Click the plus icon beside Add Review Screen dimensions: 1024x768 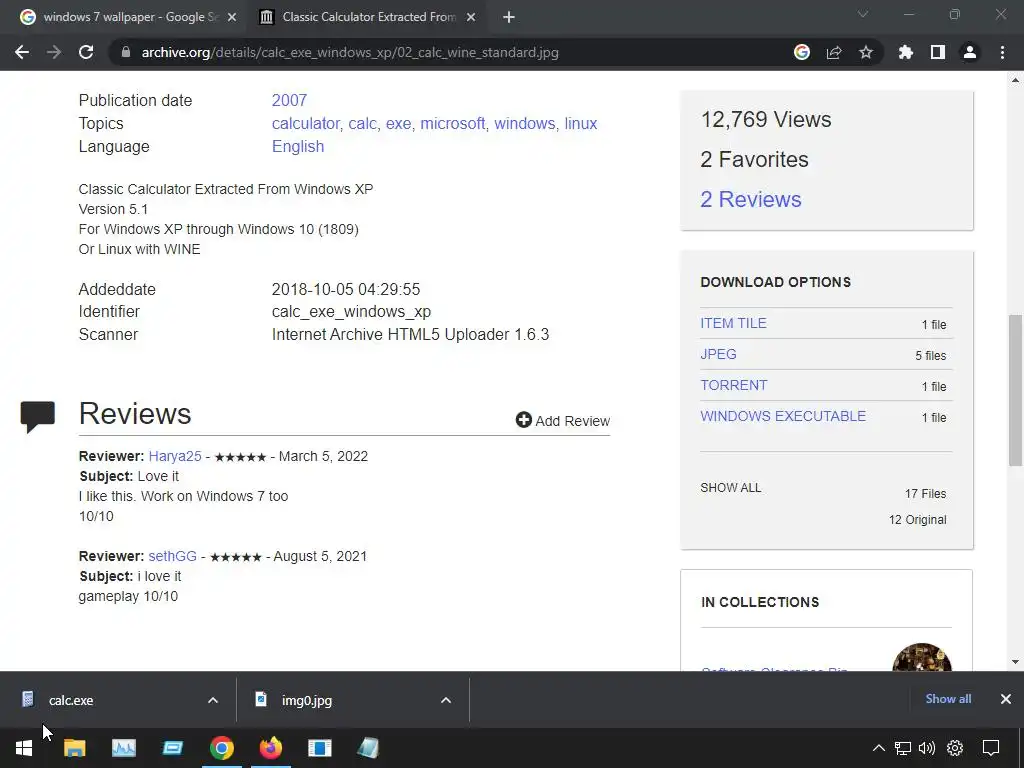tap(523, 420)
